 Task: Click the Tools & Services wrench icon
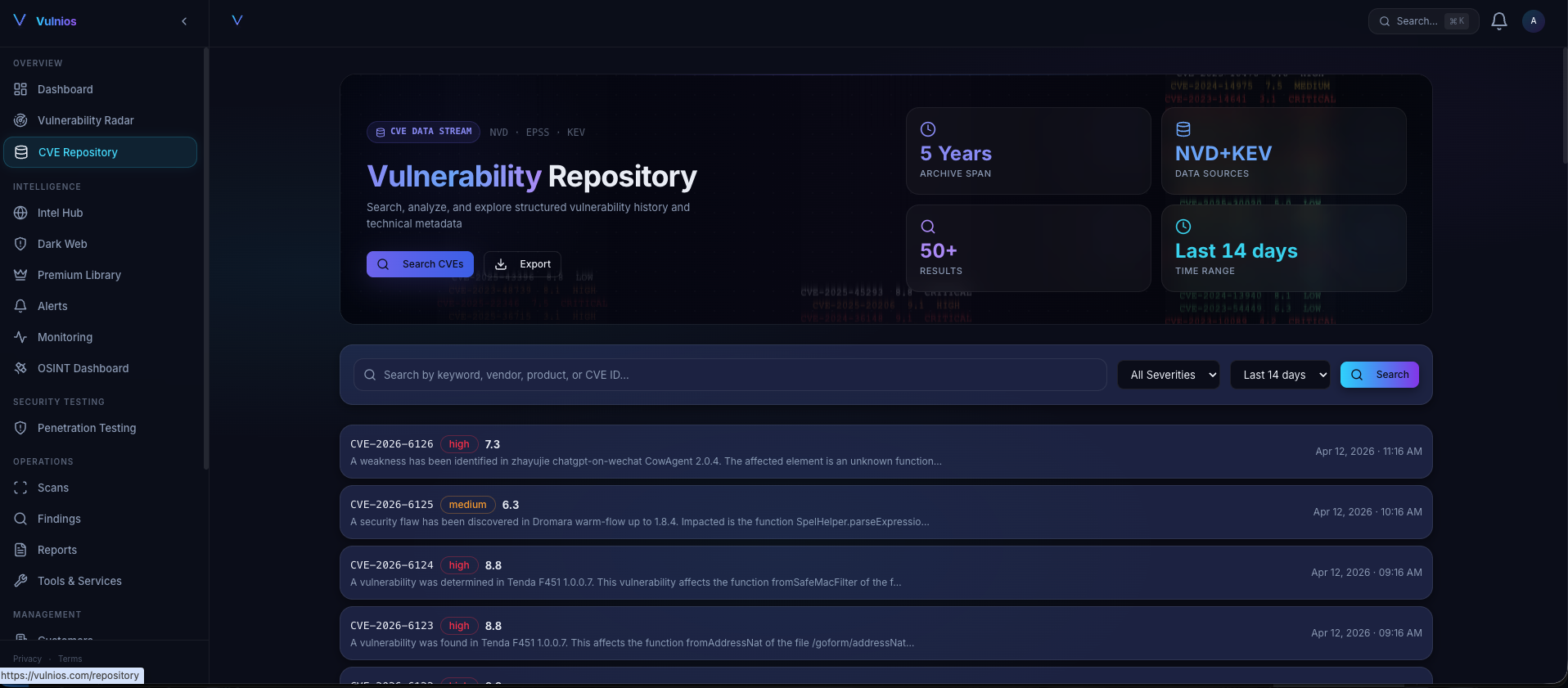(x=20, y=581)
